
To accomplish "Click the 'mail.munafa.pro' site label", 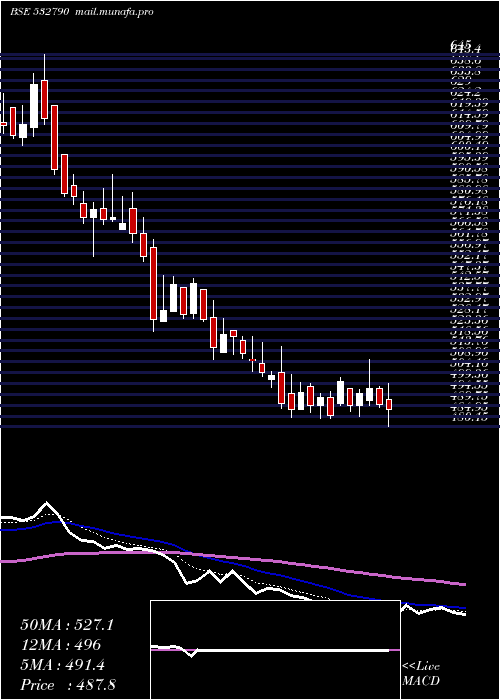I will coord(113,12).
